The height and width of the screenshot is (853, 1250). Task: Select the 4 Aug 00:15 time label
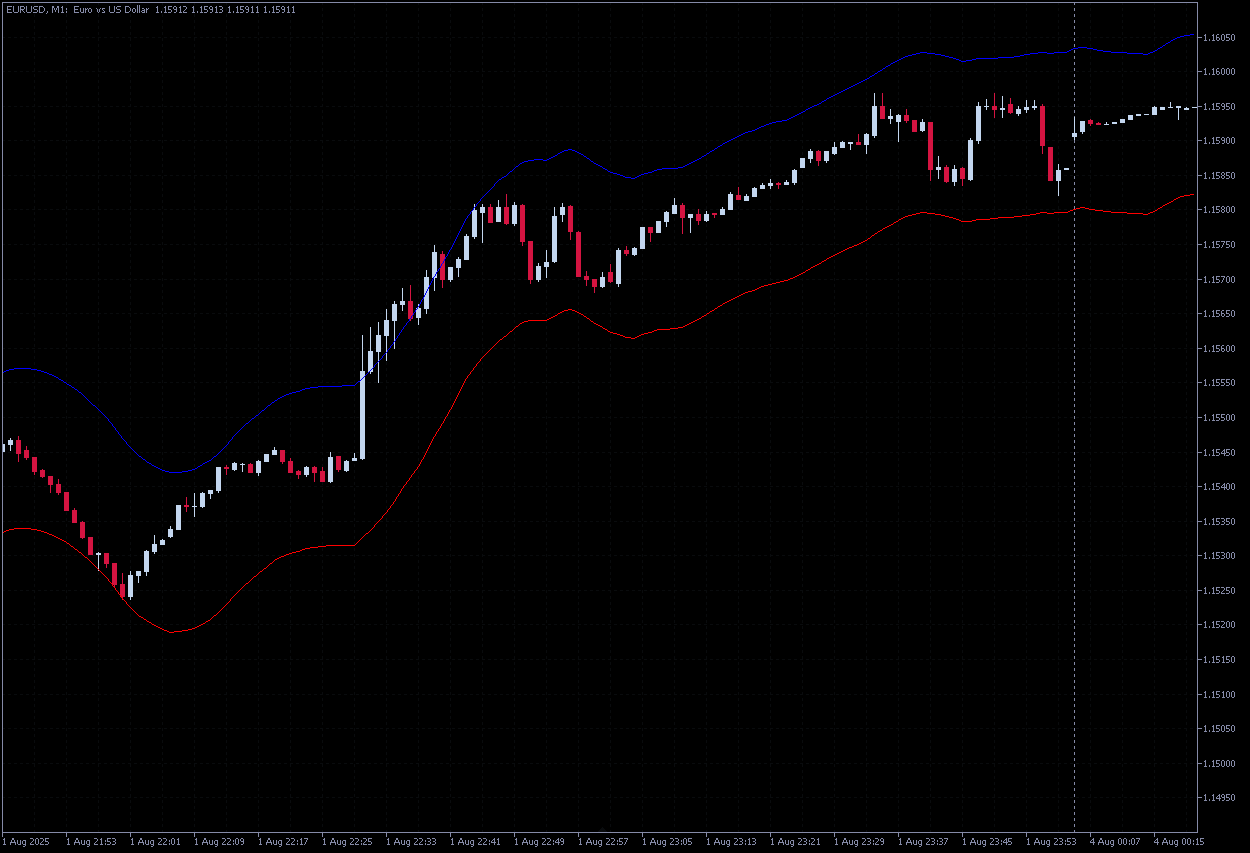(1178, 842)
